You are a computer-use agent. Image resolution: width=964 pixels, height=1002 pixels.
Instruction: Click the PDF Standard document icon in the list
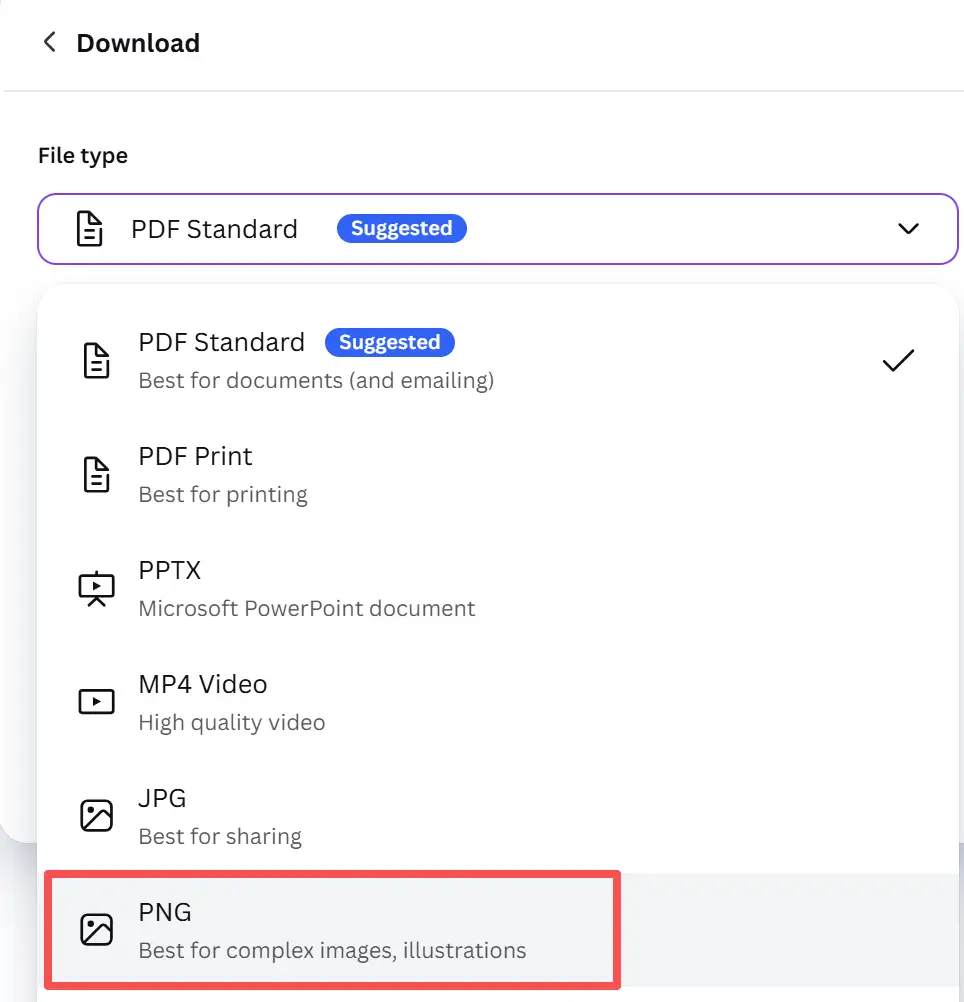pos(96,360)
